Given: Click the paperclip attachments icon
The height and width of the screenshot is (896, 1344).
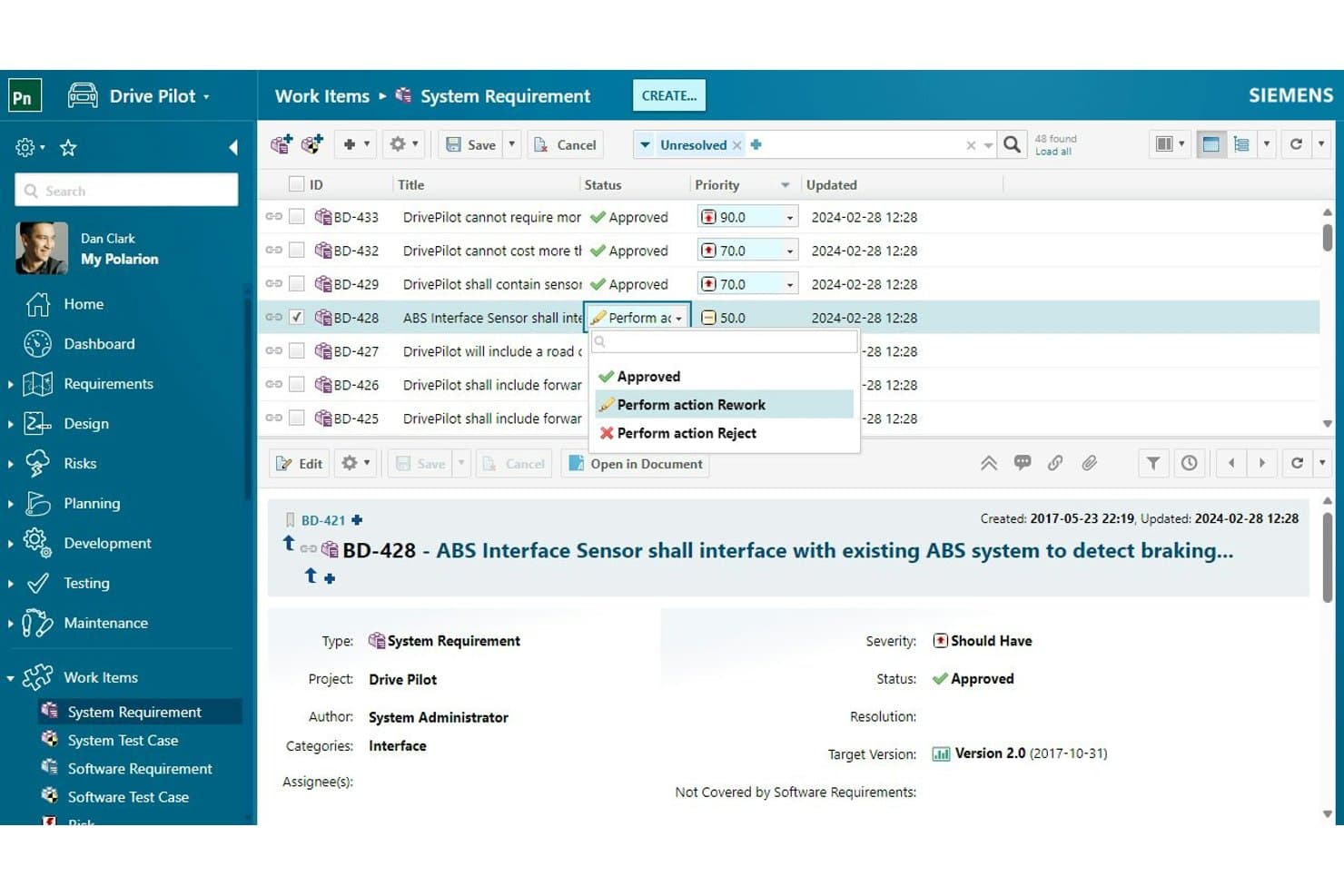Looking at the screenshot, I should [x=1089, y=463].
